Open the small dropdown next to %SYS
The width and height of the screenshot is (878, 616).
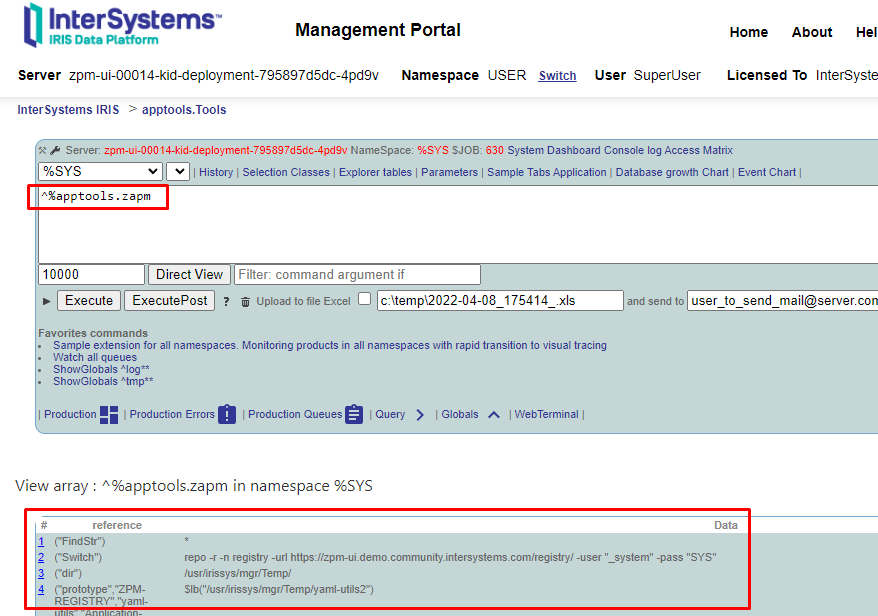click(179, 171)
